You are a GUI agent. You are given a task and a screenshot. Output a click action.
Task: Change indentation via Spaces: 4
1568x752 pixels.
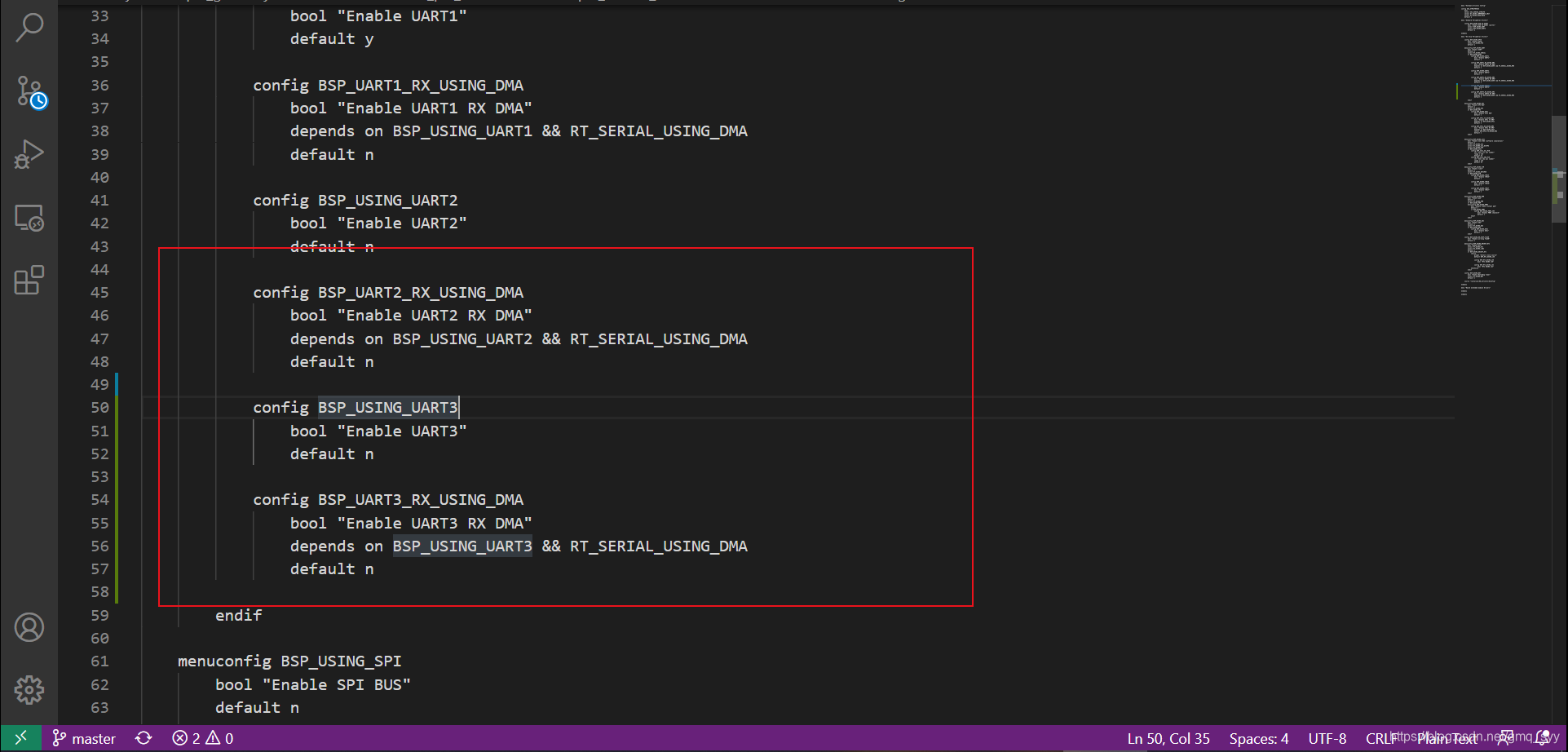click(1258, 738)
